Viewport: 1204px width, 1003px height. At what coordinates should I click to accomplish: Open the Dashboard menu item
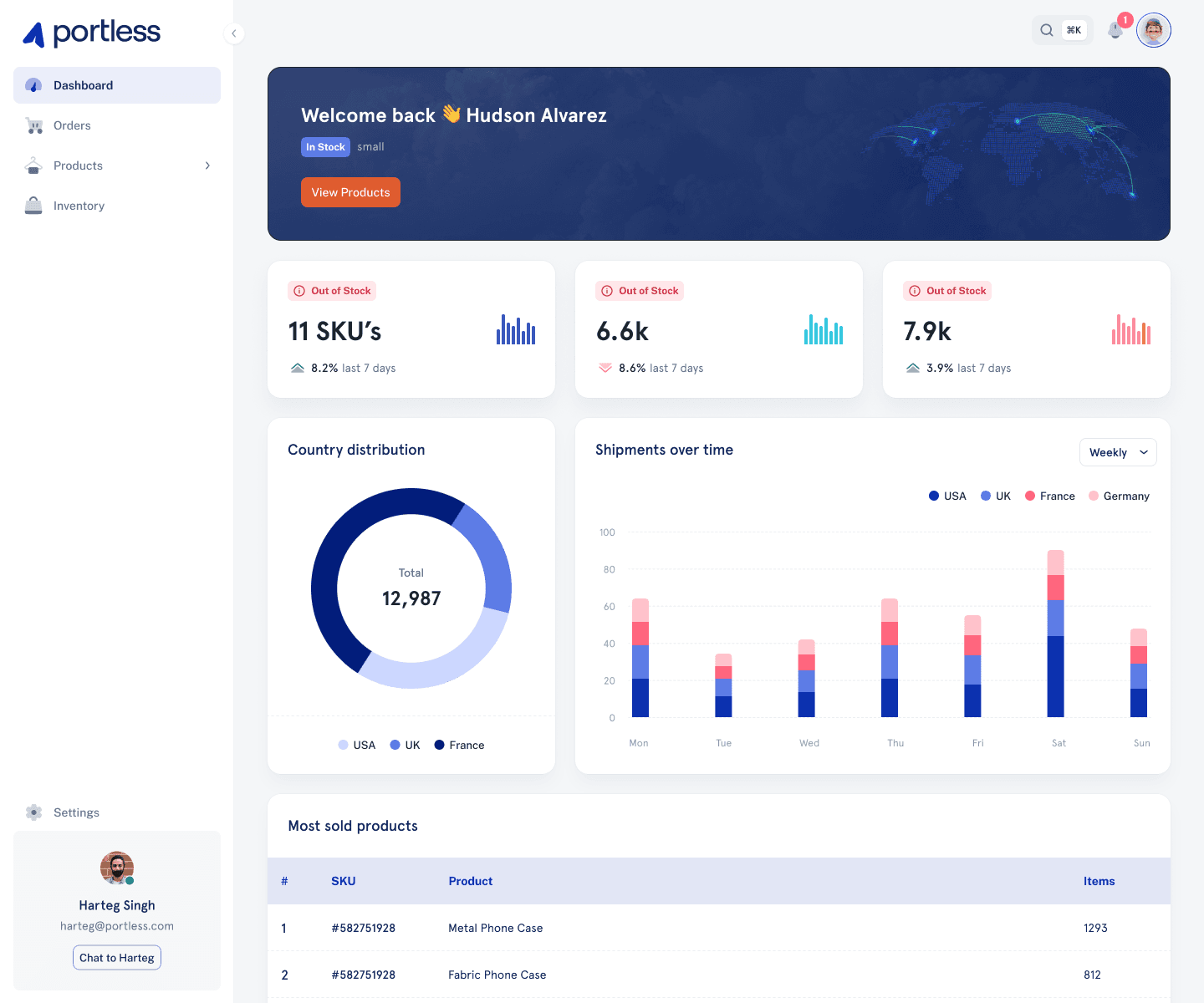click(x=117, y=85)
